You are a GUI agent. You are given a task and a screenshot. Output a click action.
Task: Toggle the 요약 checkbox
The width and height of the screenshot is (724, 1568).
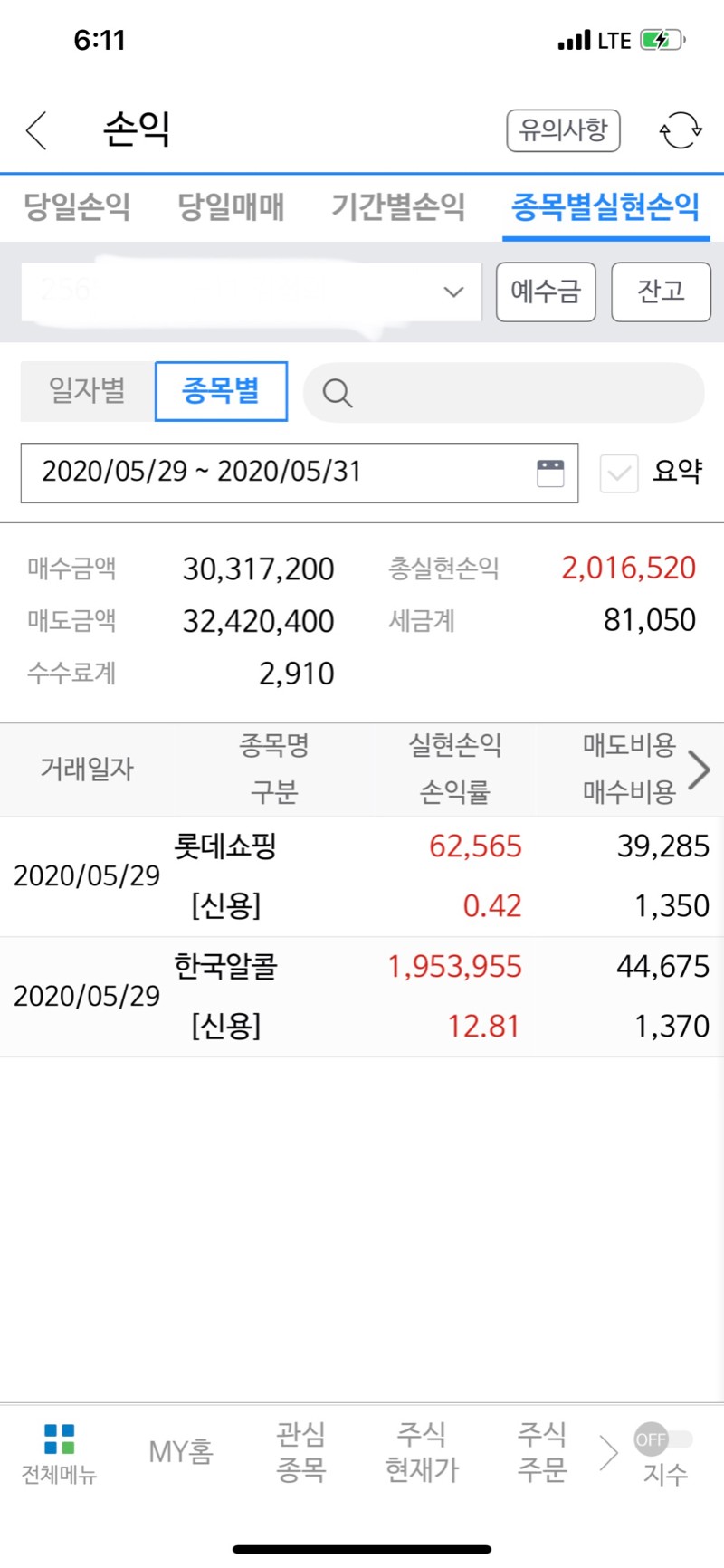click(619, 473)
